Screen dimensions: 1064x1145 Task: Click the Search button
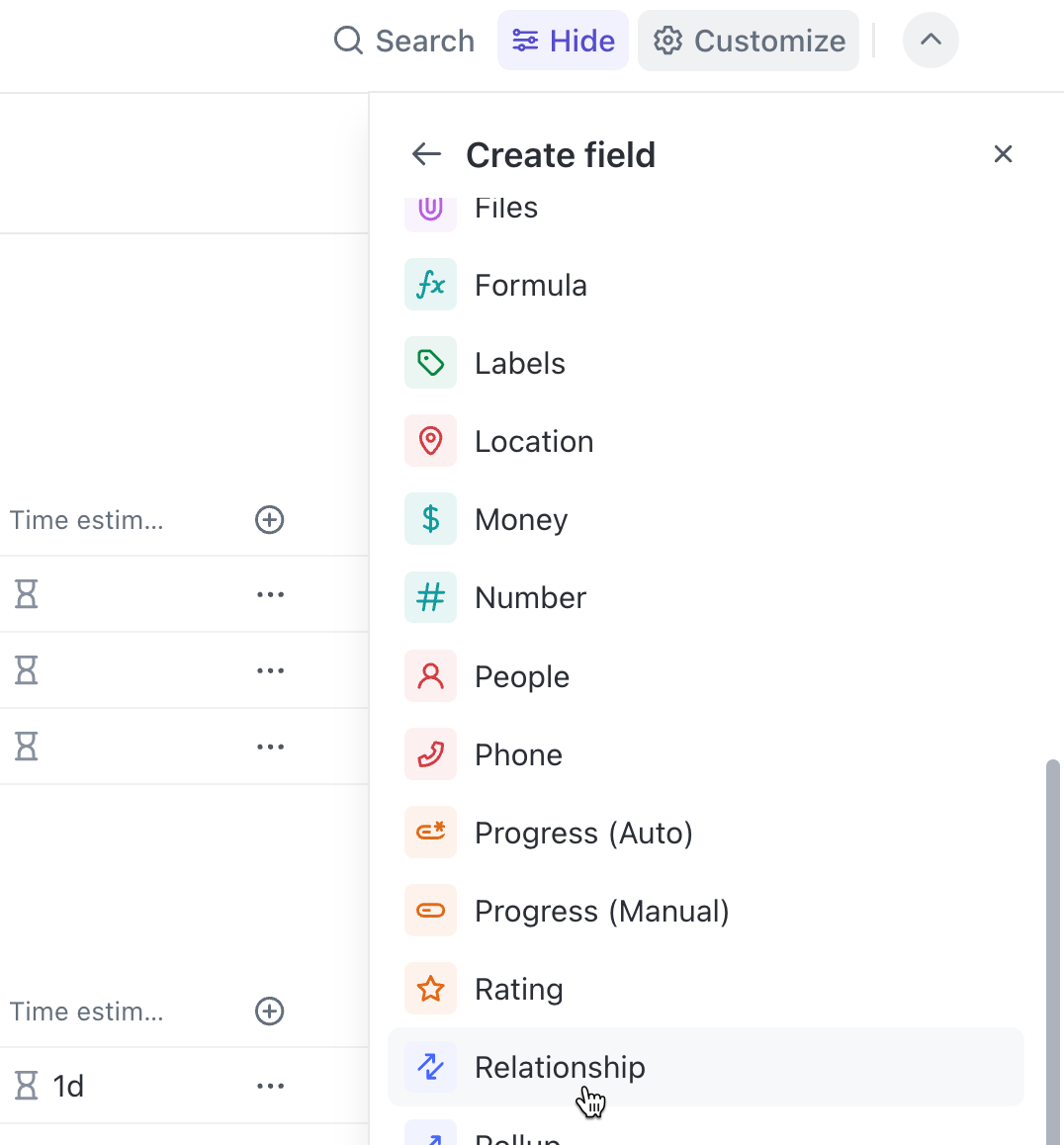(404, 41)
